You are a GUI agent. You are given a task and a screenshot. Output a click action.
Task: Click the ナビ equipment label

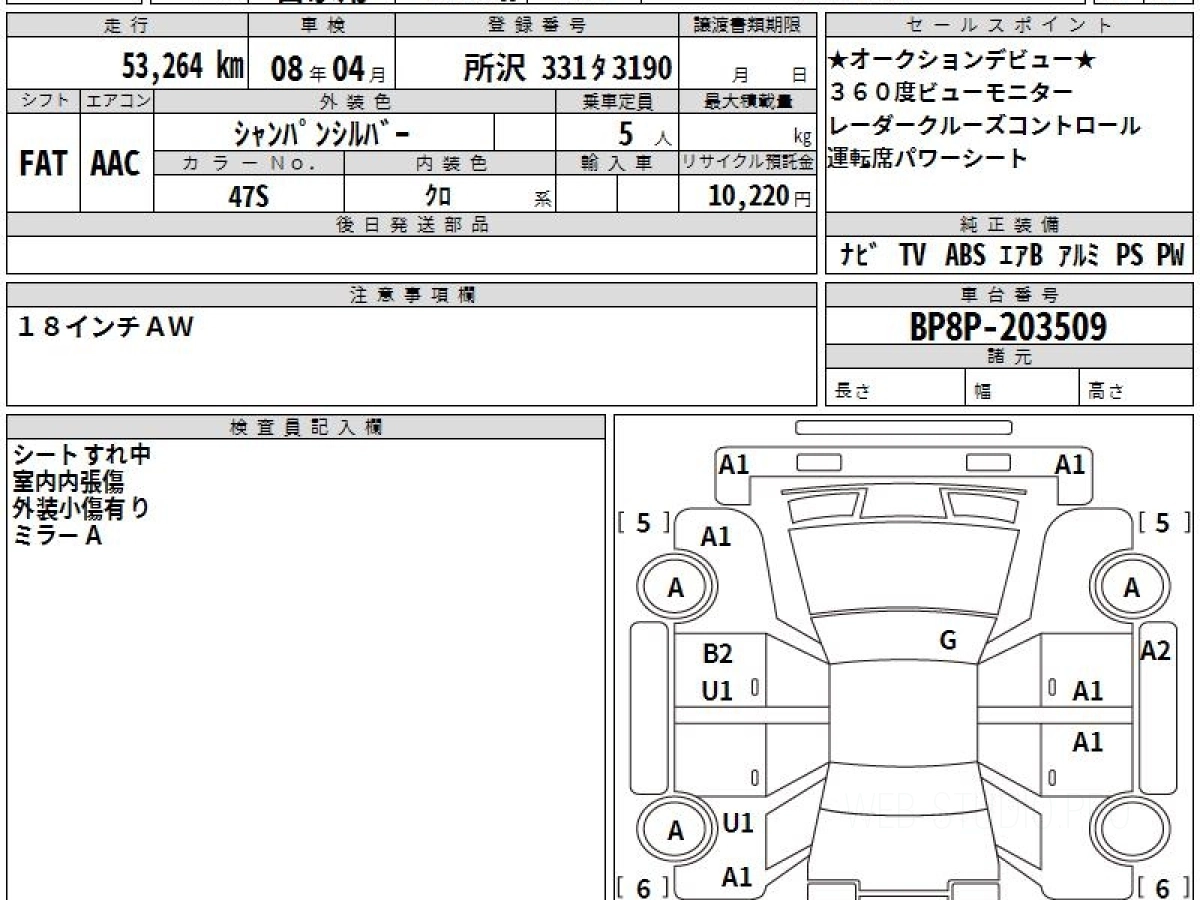859,255
